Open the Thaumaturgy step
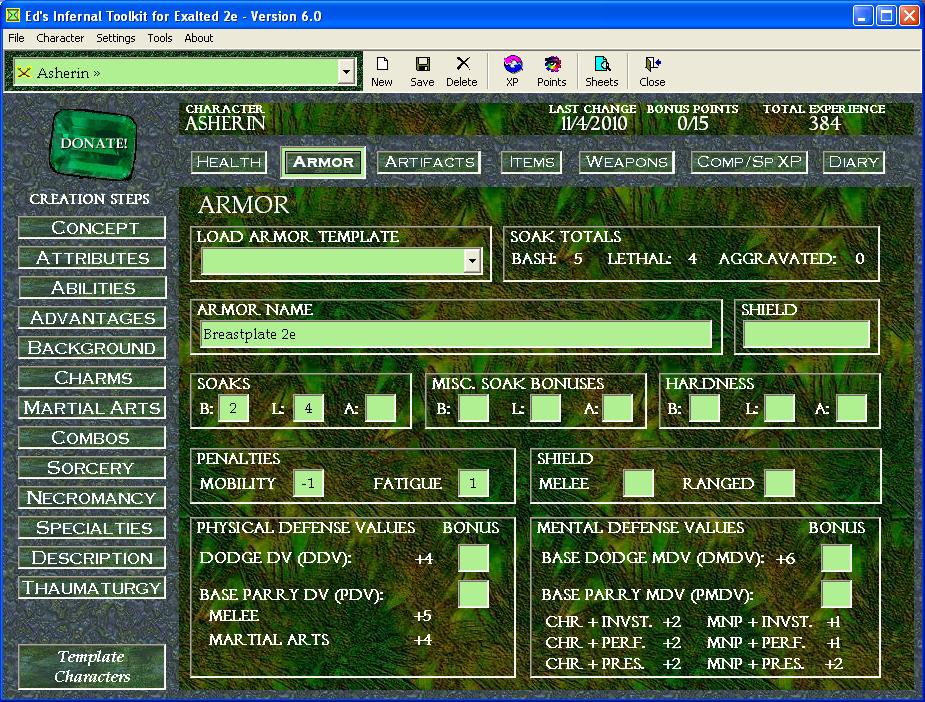 pos(92,588)
